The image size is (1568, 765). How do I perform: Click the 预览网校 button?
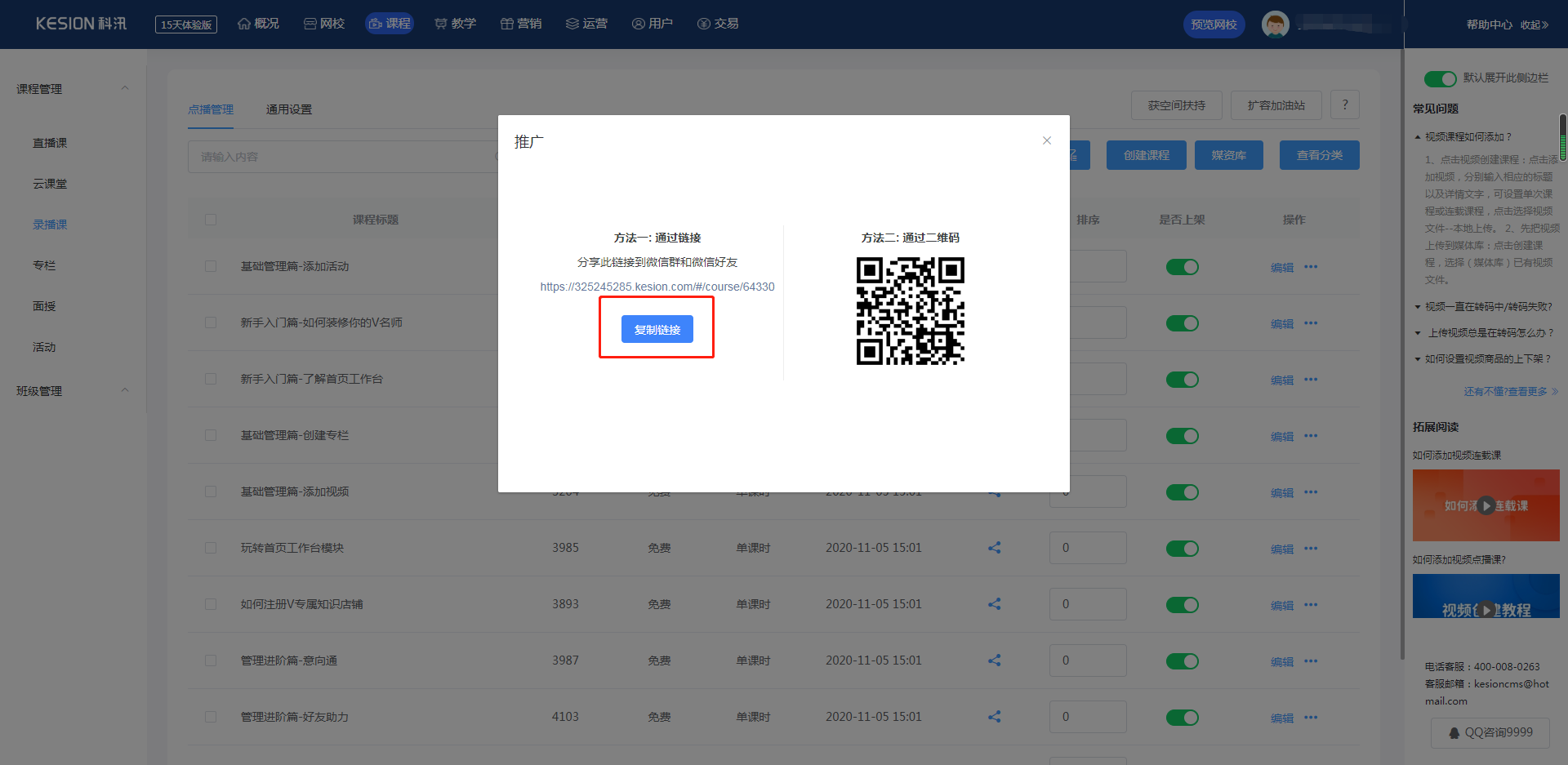pos(1214,24)
